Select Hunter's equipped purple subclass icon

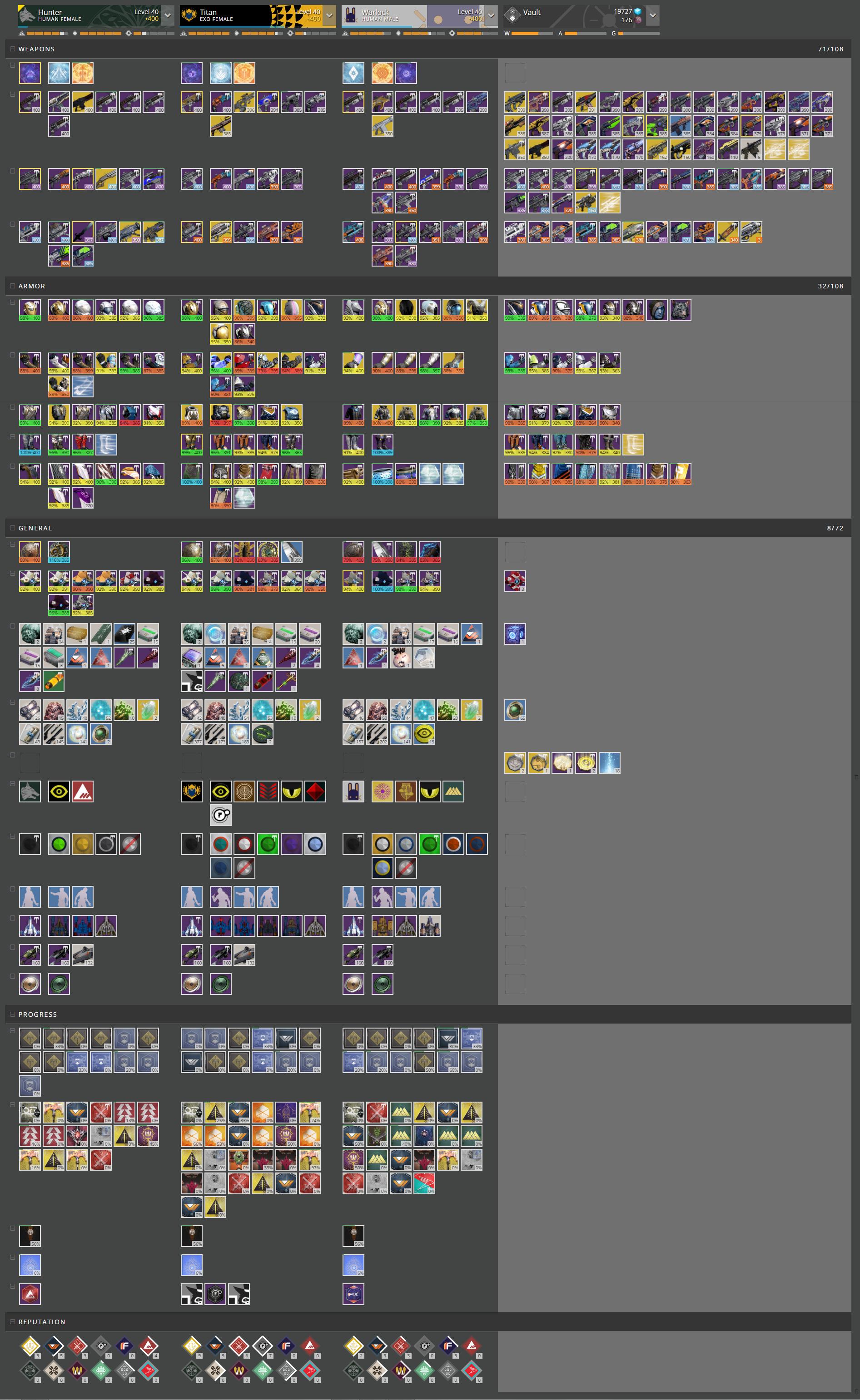(30, 73)
